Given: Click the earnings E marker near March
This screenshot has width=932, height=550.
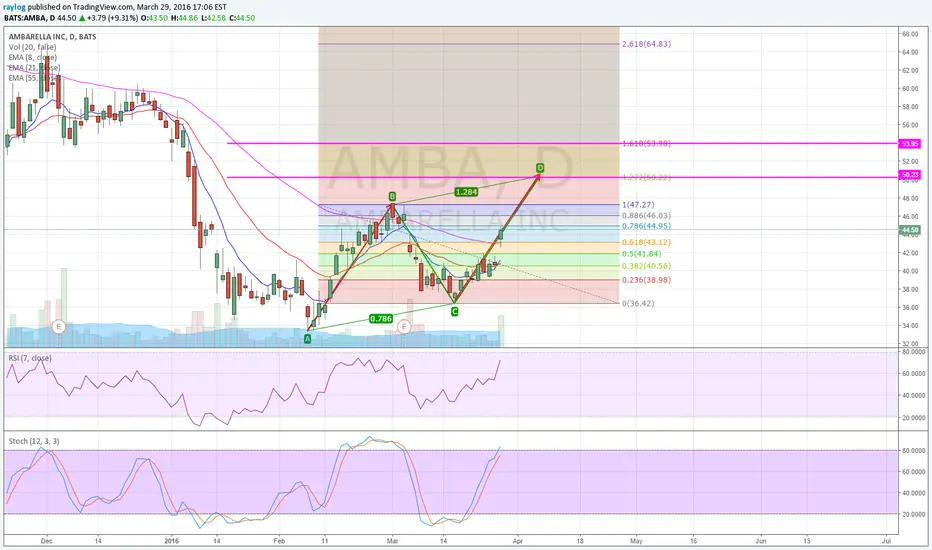Looking at the screenshot, I should coord(404,326).
